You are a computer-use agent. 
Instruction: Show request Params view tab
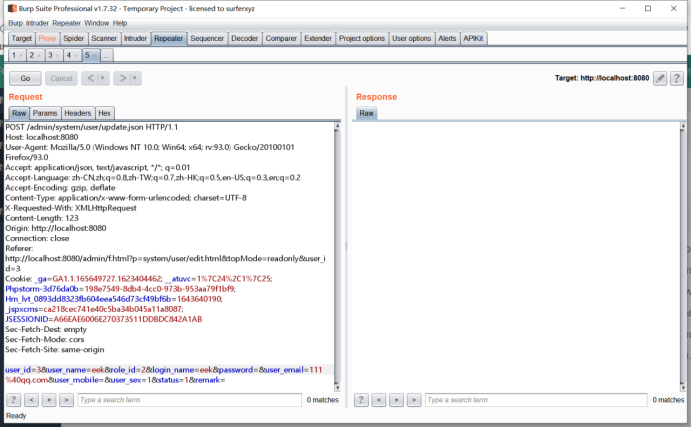45,113
